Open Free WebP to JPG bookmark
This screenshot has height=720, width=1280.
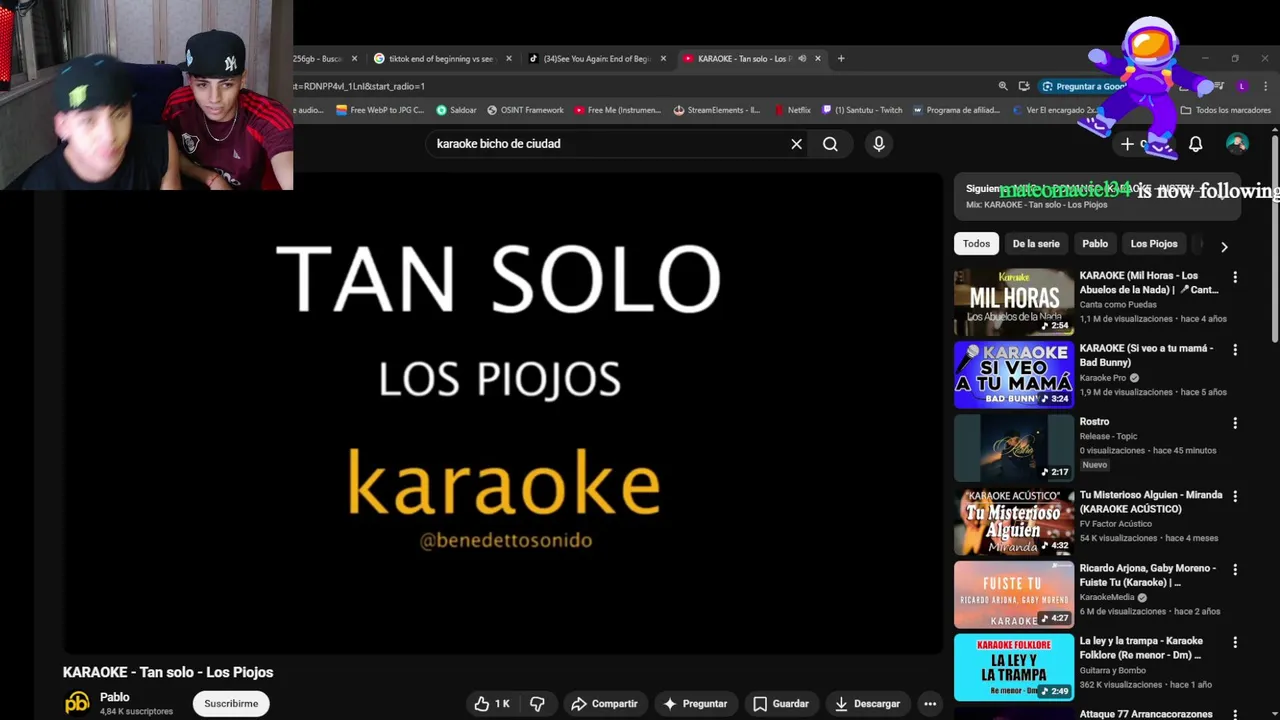point(380,110)
